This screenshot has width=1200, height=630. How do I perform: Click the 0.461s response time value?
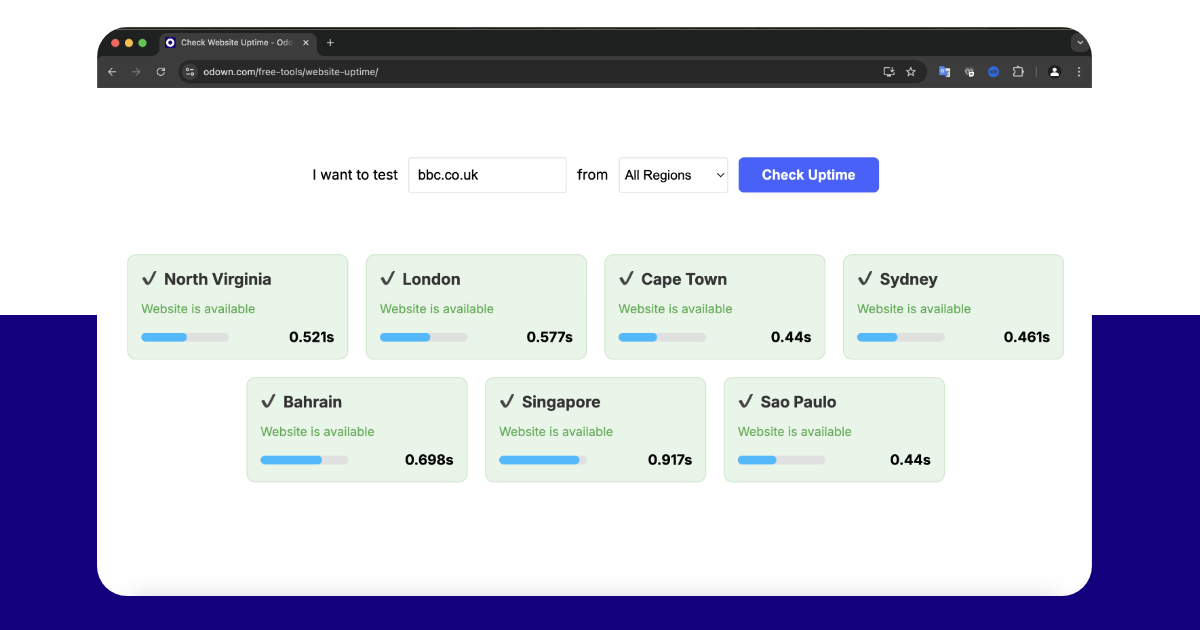[x=1027, y=337]
